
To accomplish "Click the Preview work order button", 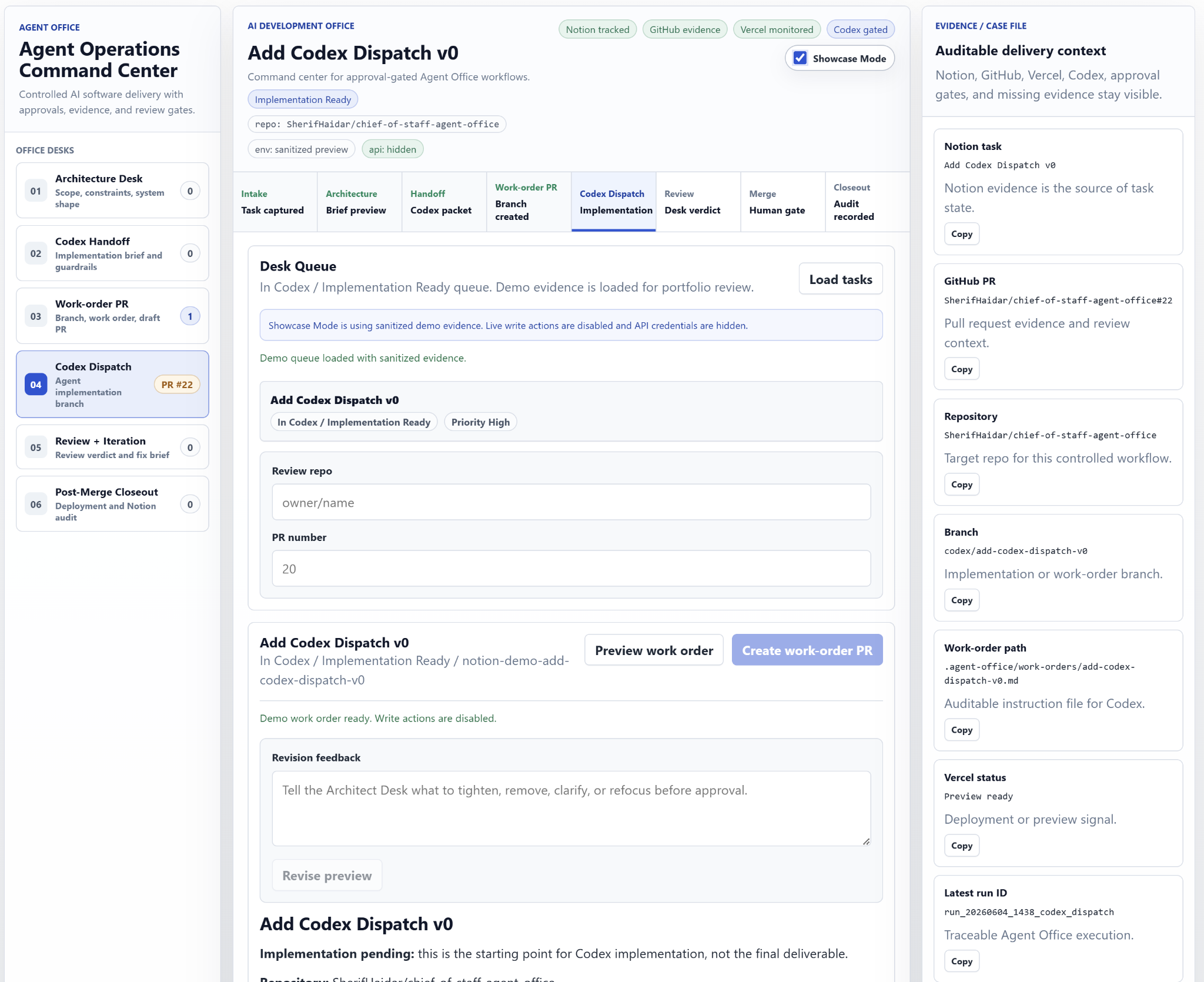I will 654,650.
